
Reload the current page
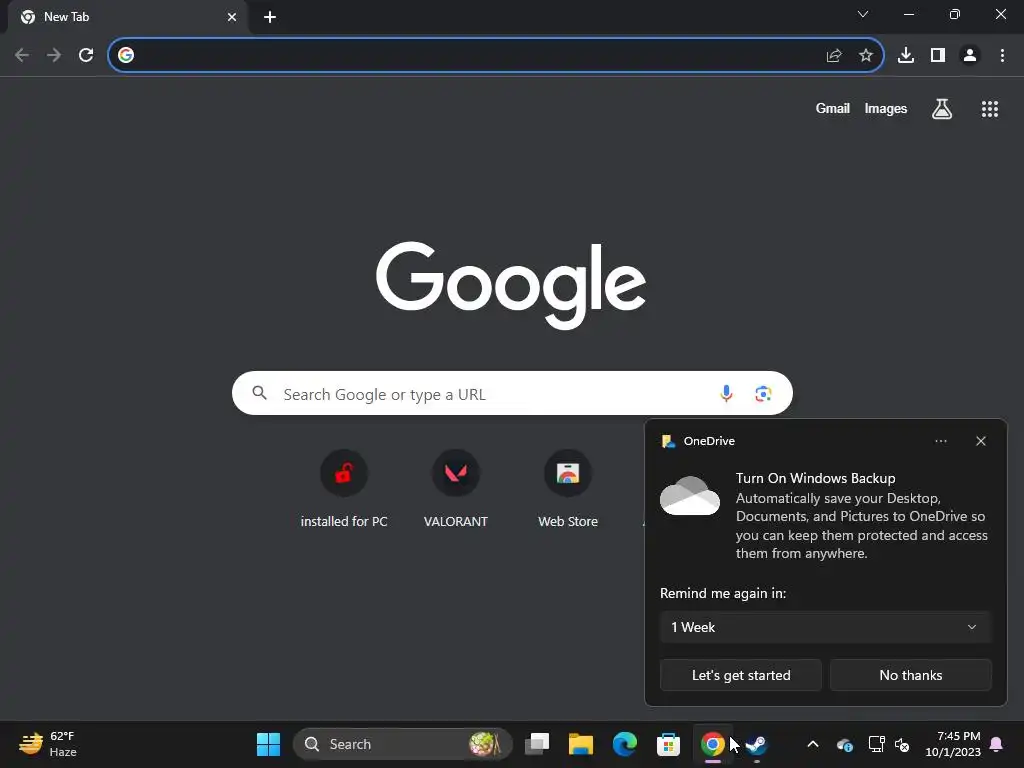(86, 56)
